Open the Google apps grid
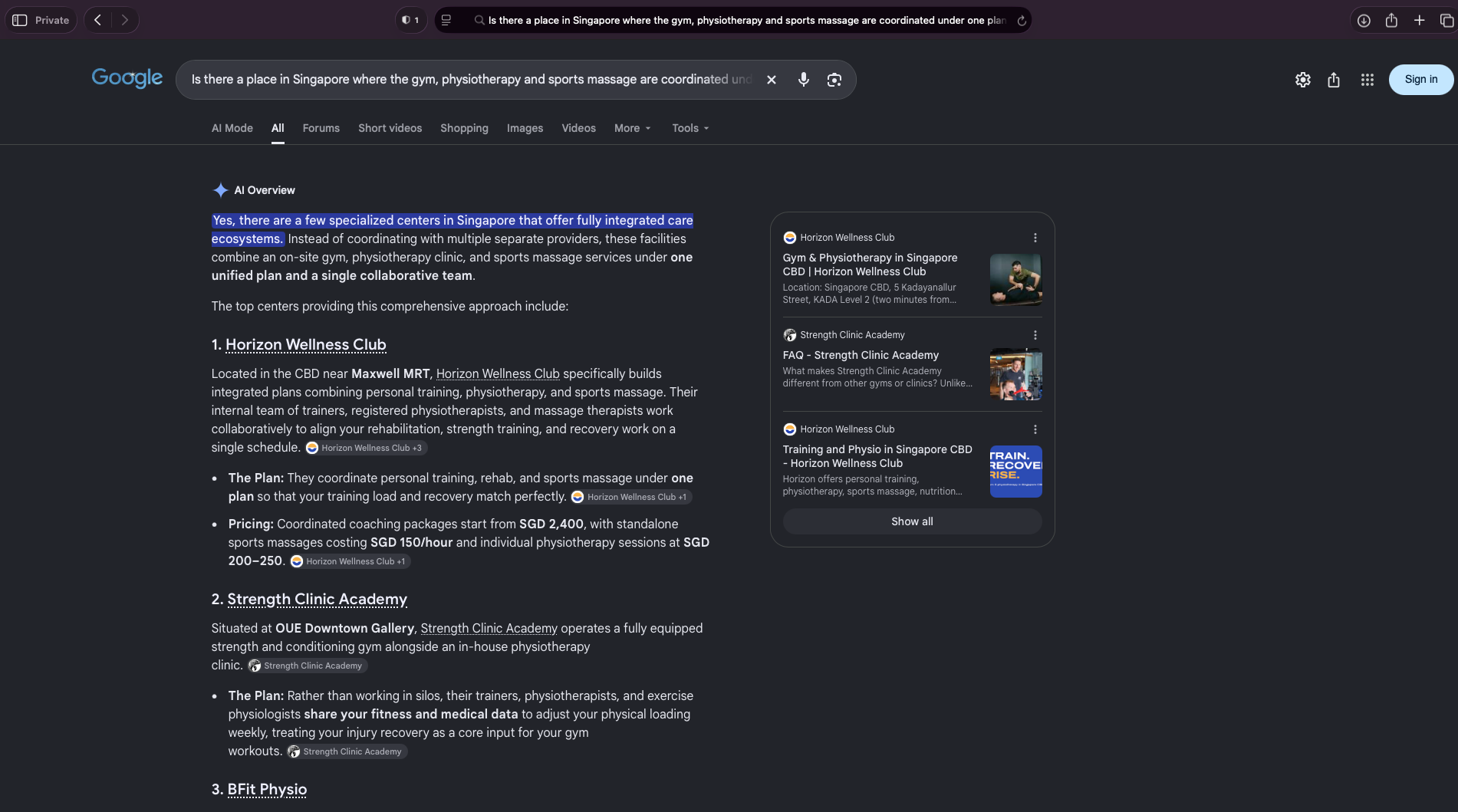 [1367, 80]
